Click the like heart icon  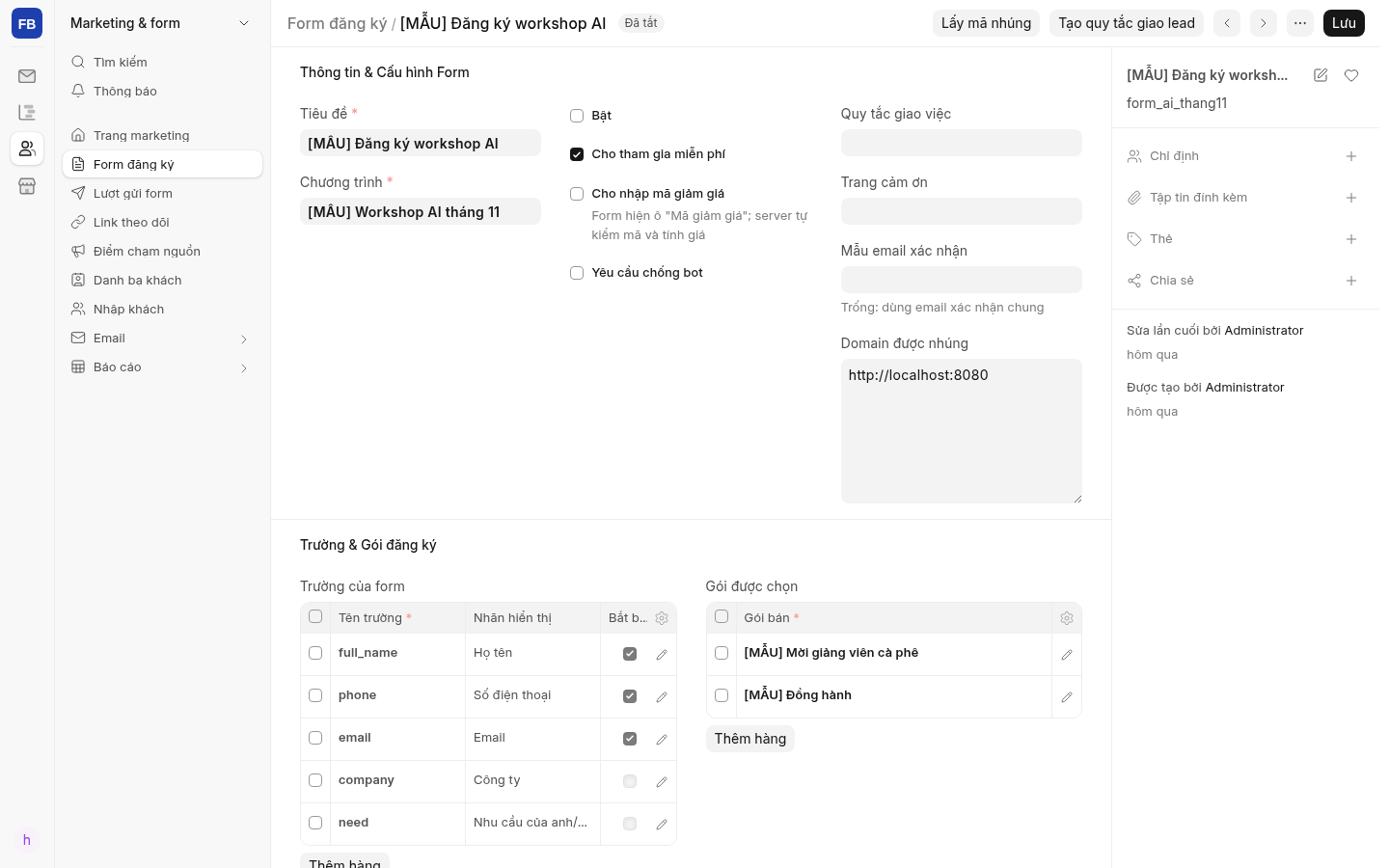[1351, 75]
